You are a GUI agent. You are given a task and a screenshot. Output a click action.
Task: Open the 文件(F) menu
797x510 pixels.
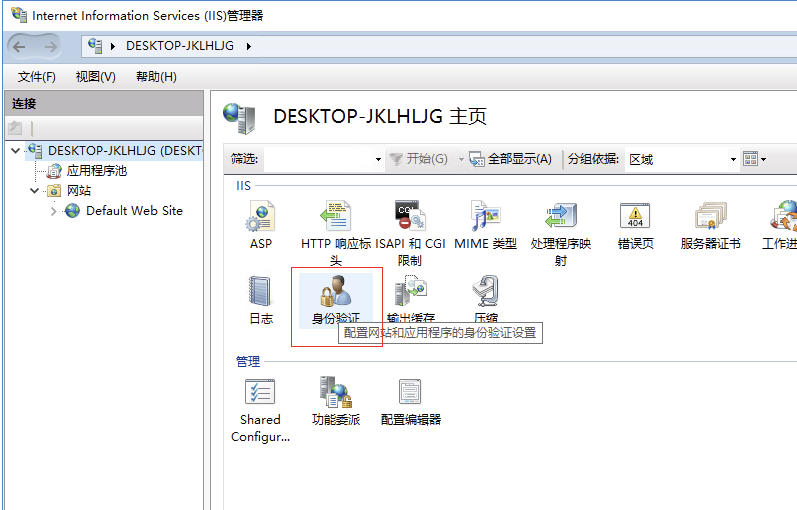point(37,77)
